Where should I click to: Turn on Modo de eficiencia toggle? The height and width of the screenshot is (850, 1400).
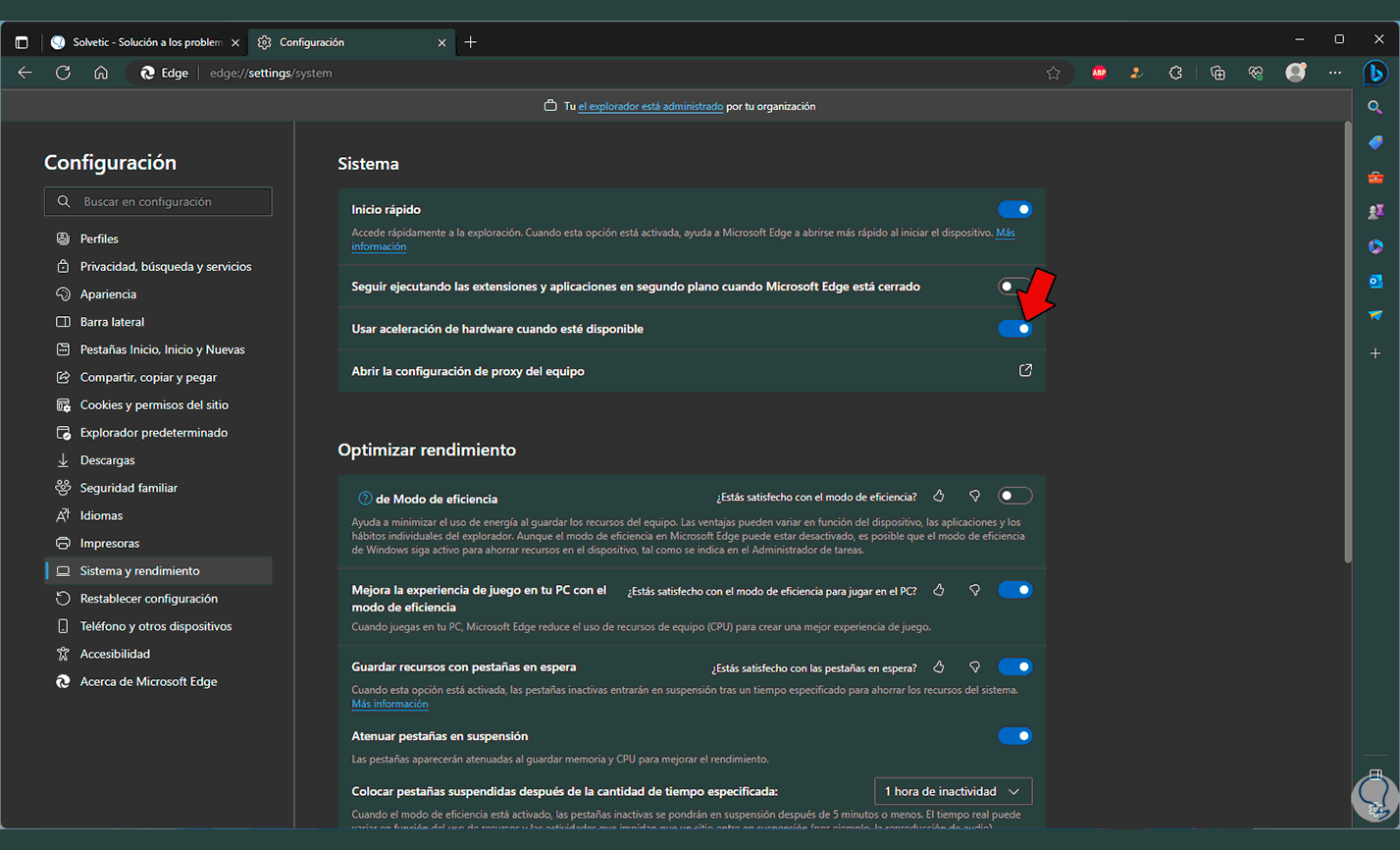1014,497
